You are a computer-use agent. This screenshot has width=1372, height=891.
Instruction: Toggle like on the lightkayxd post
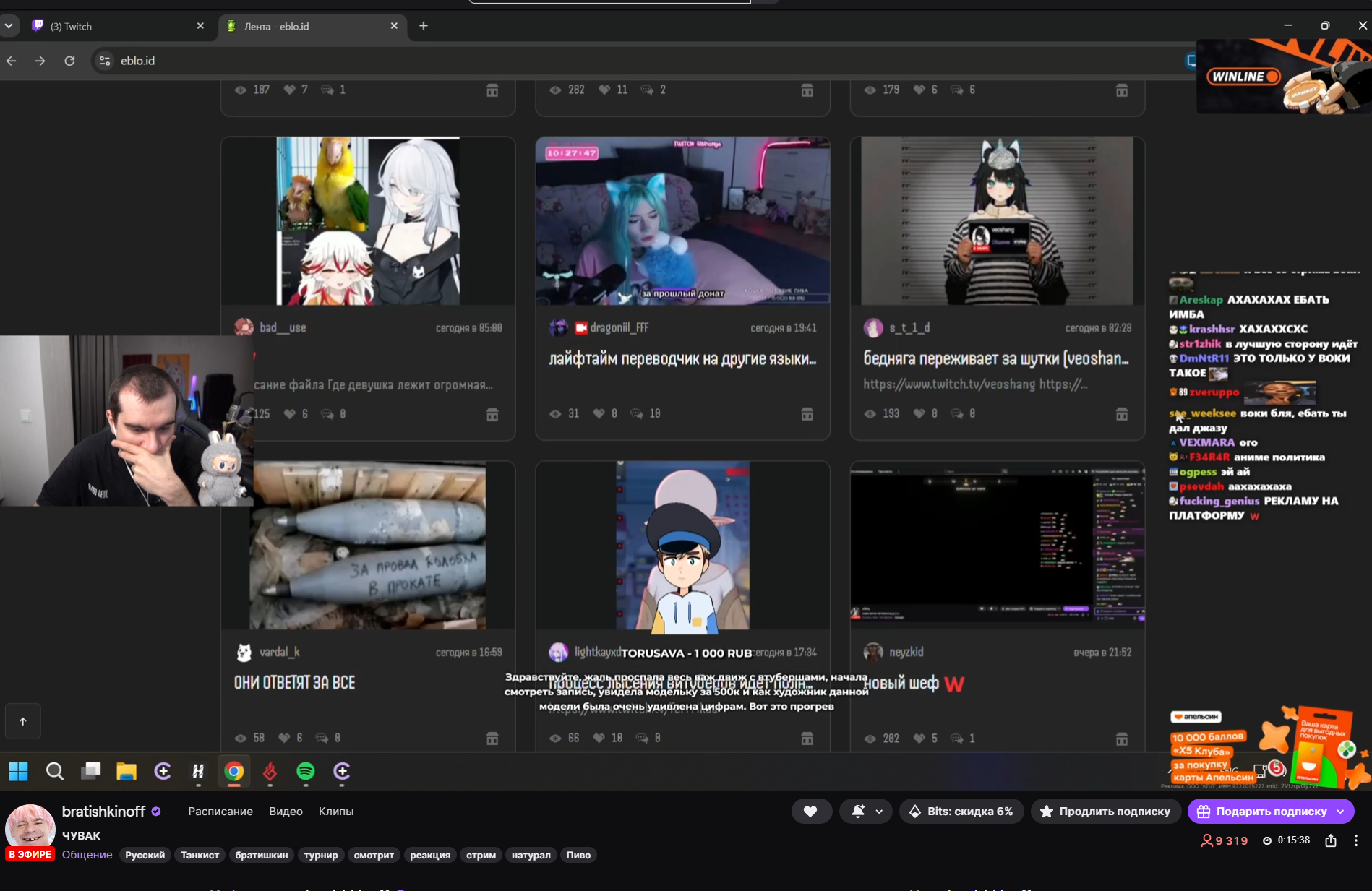(x=599, y=738)
